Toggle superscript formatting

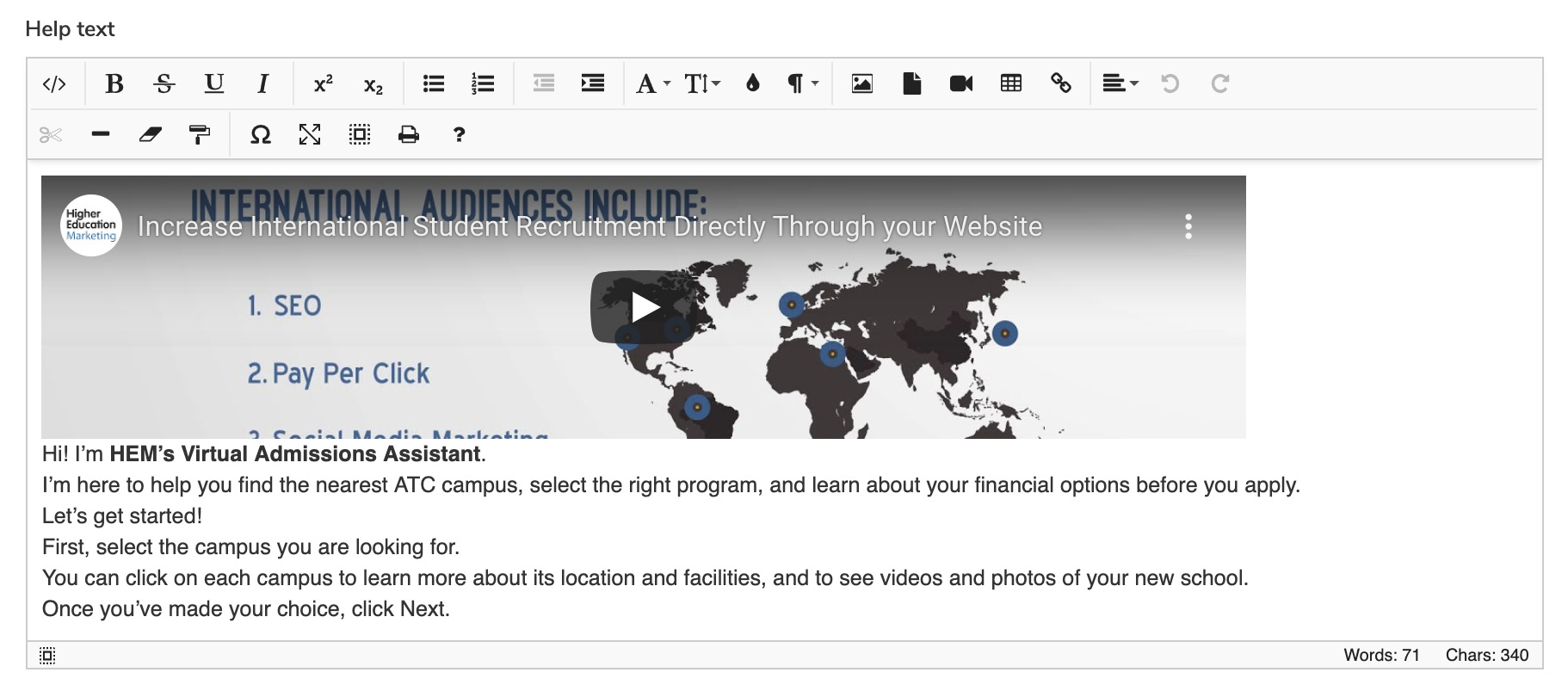[x=323, y=83]
